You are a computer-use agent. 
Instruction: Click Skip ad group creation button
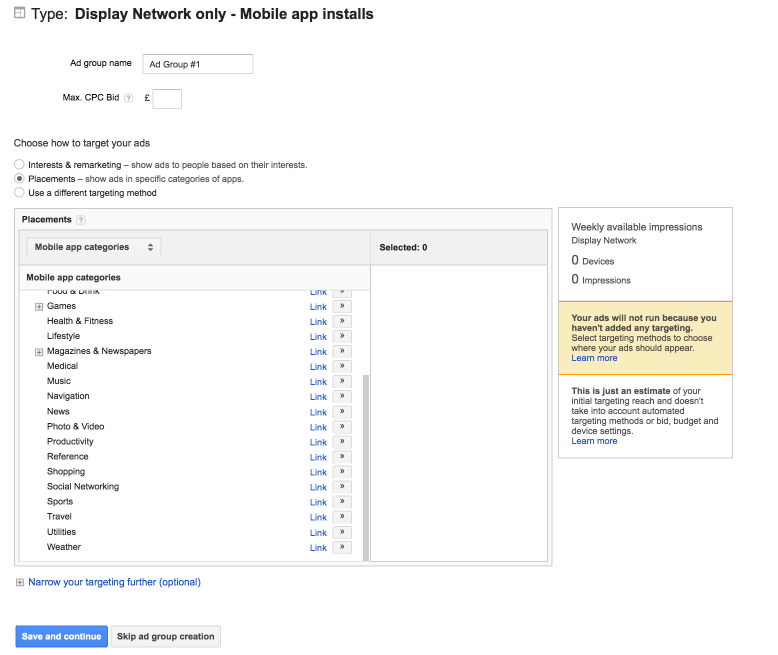pos(166,637)
